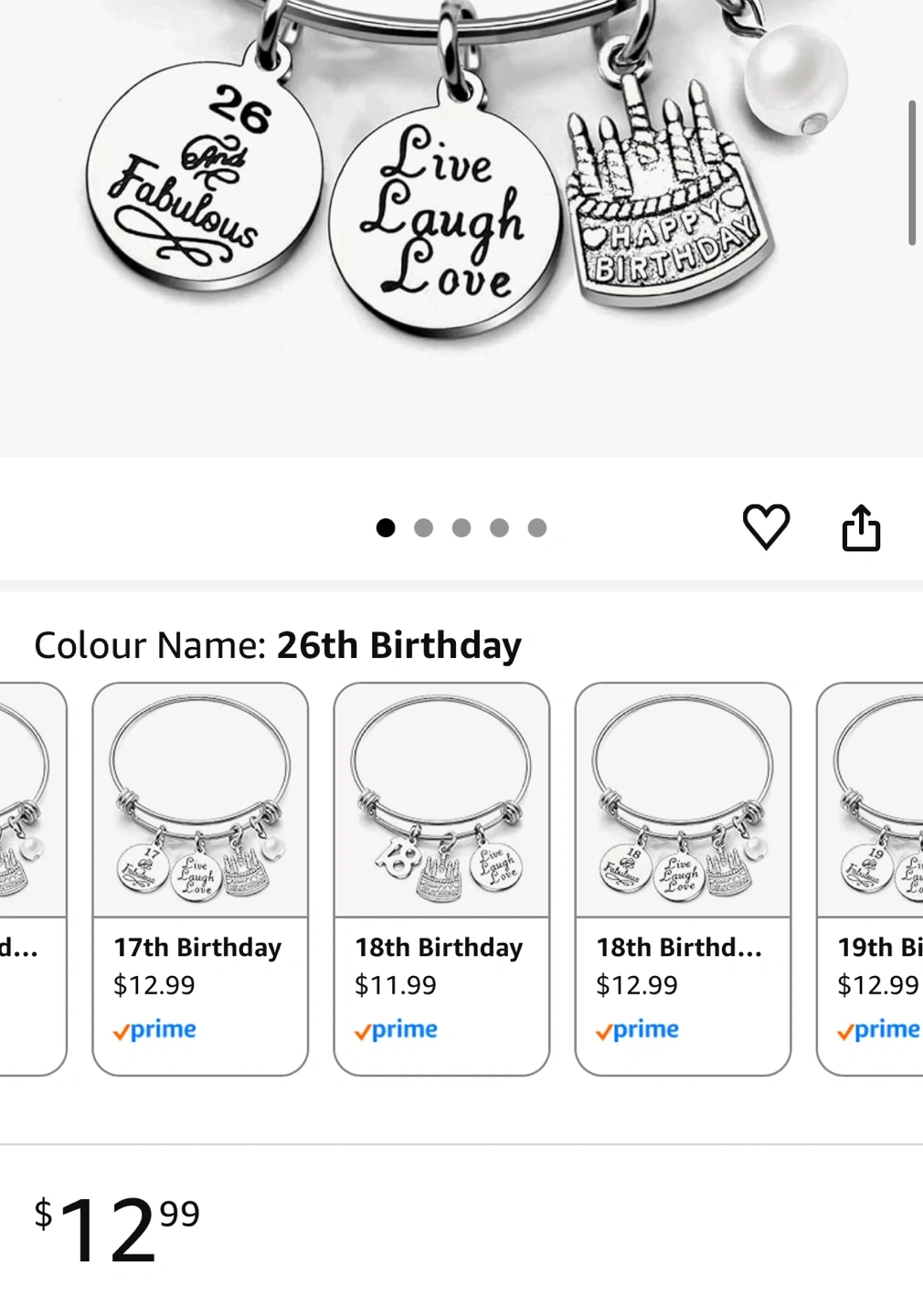Tap the prime logo under 17th Birthday
The height and width of the screenshot is (1316, 923).
[154, 1030]
